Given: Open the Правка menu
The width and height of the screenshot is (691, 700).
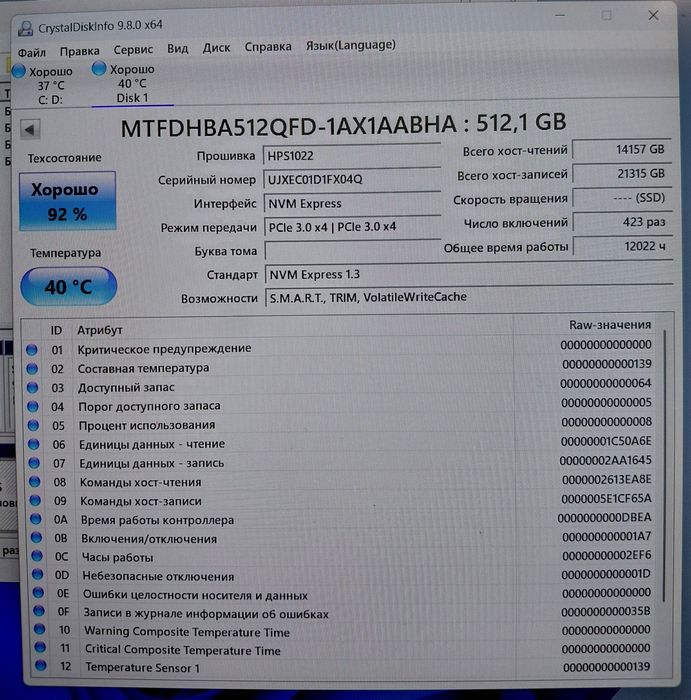Looking at the screenshot, I should [79, 51].
